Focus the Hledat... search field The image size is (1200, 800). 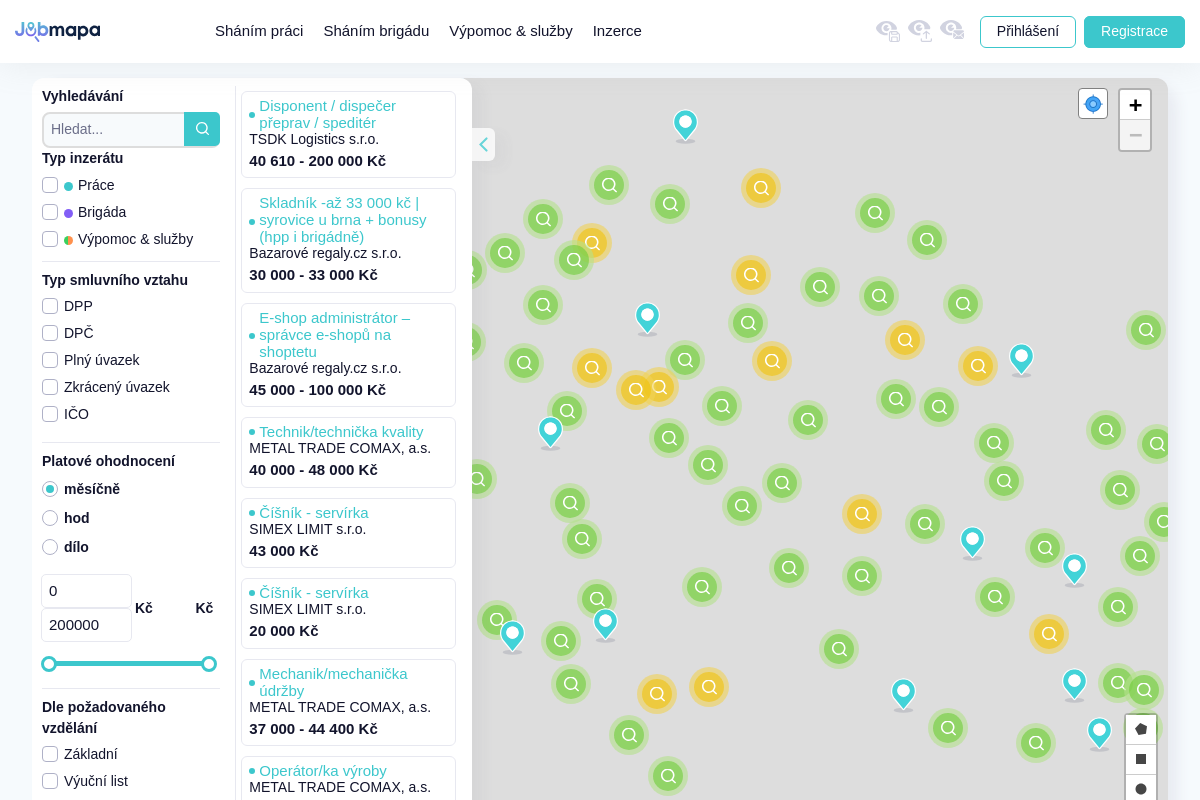[114, 129]
